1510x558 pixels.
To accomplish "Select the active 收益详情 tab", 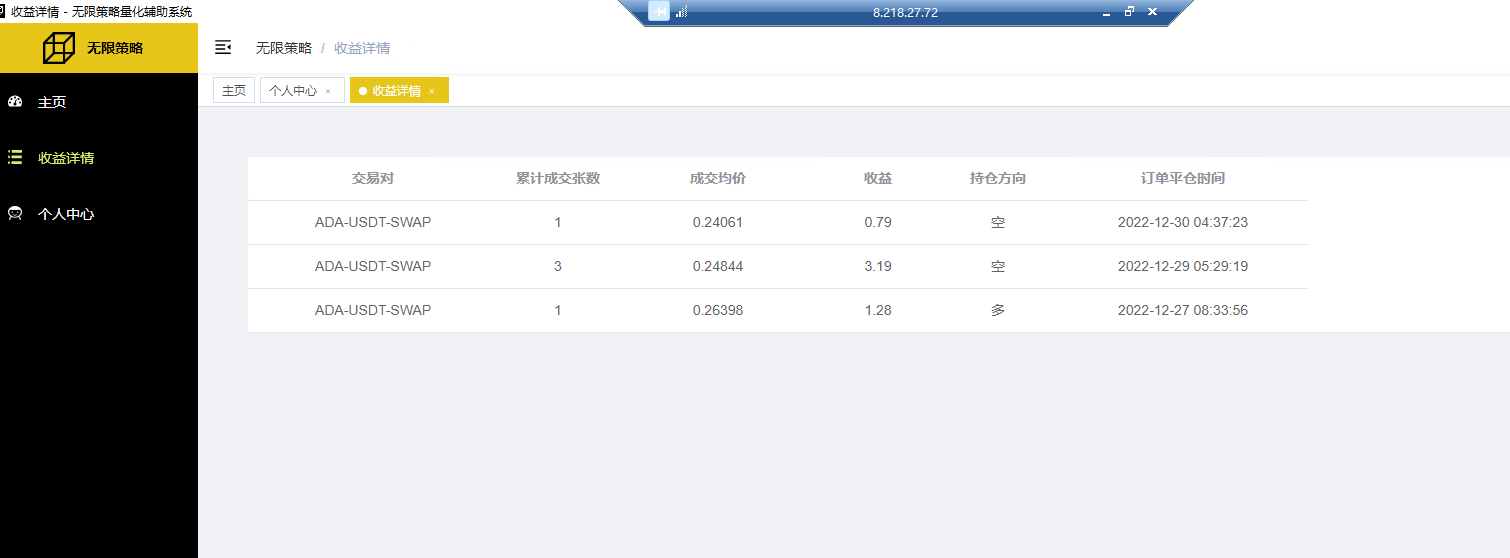I will 397,90.
